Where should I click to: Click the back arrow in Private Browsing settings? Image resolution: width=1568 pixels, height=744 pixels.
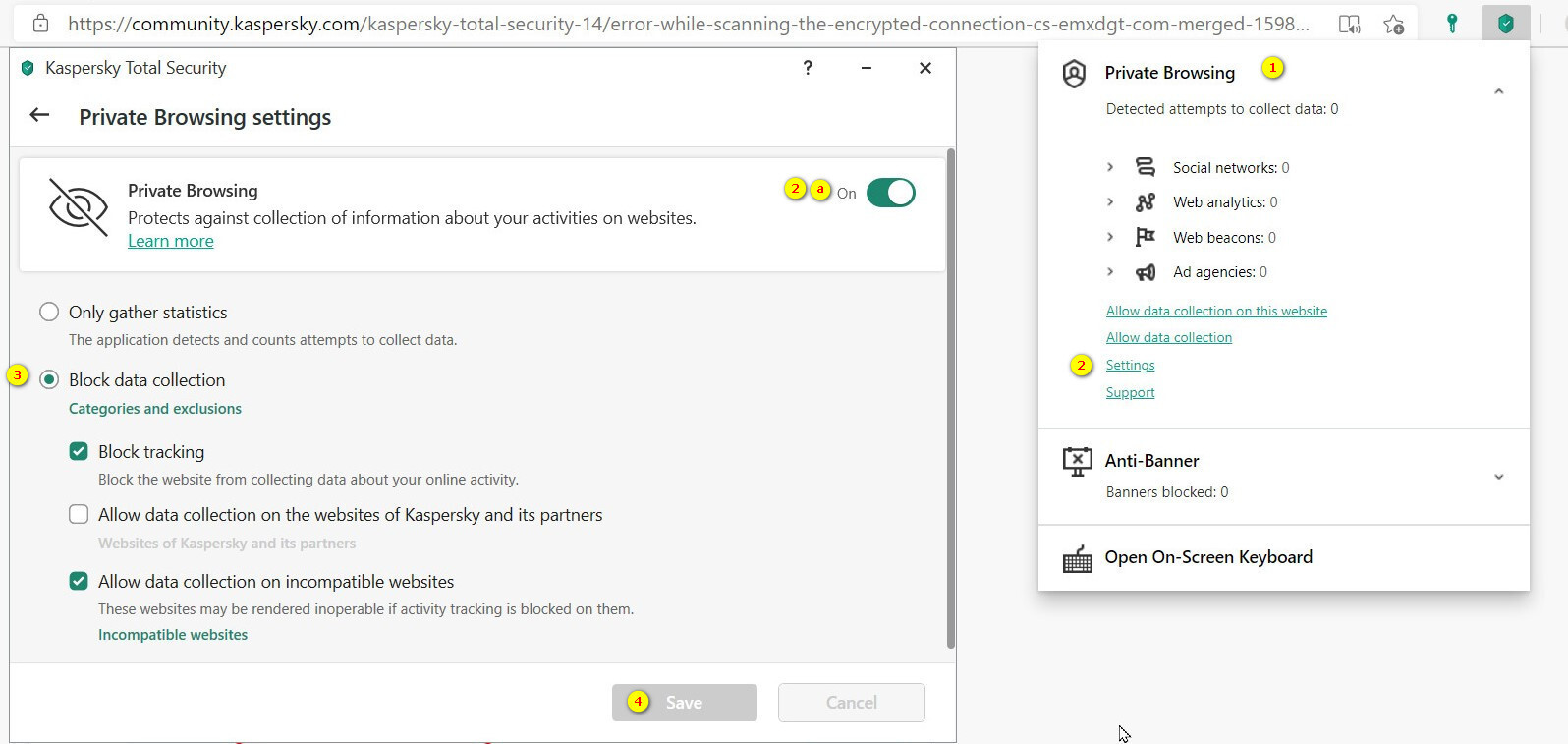(39, 115)
